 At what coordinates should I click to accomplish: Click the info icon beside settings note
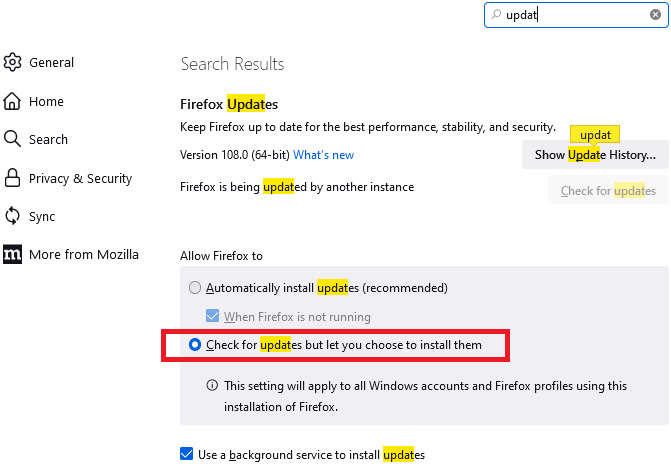point(212,385)
